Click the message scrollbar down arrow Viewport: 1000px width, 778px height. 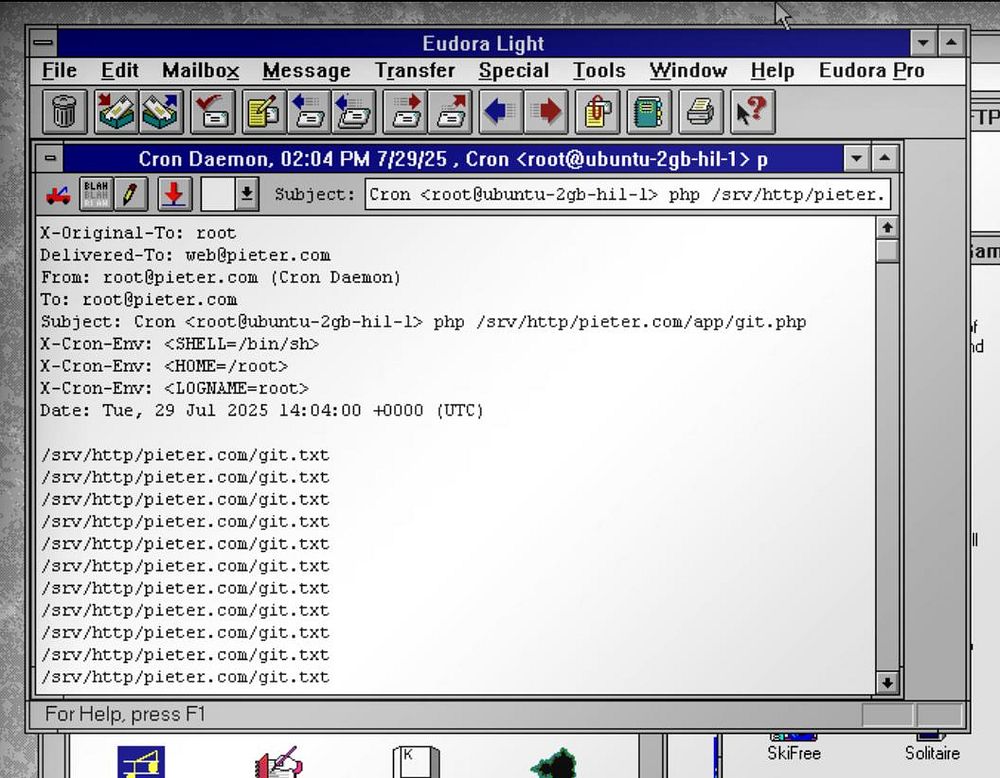point(886,683)
